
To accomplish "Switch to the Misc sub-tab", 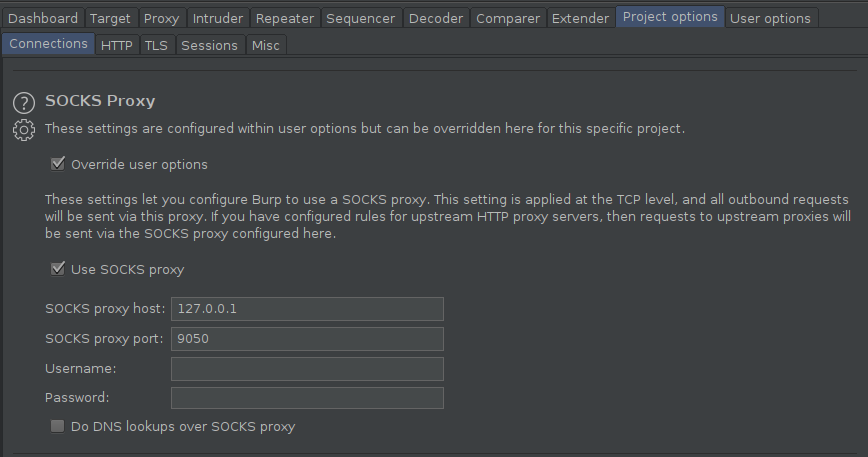I will [266, 45].
